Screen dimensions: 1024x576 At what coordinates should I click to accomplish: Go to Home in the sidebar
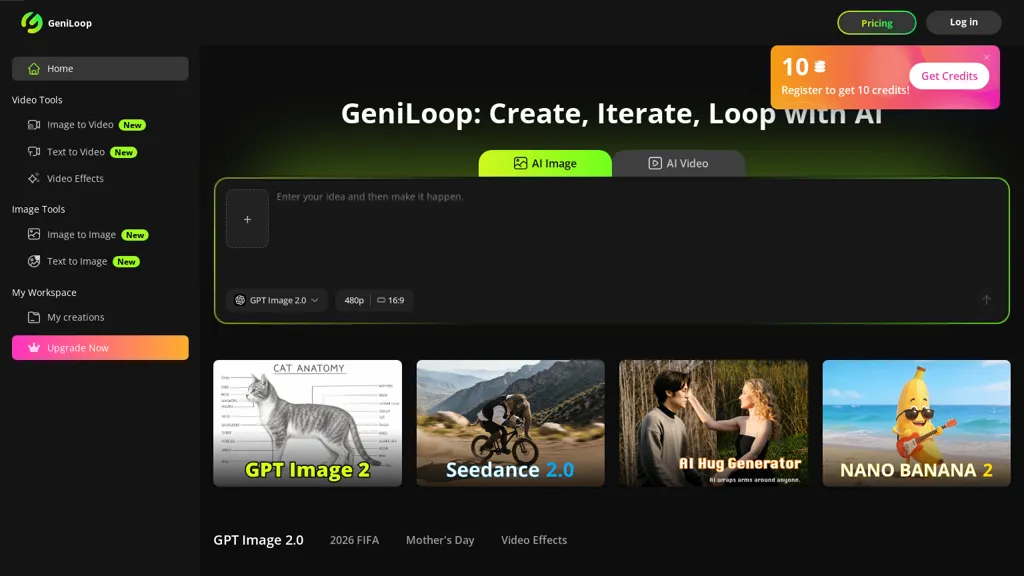(100, 69)
